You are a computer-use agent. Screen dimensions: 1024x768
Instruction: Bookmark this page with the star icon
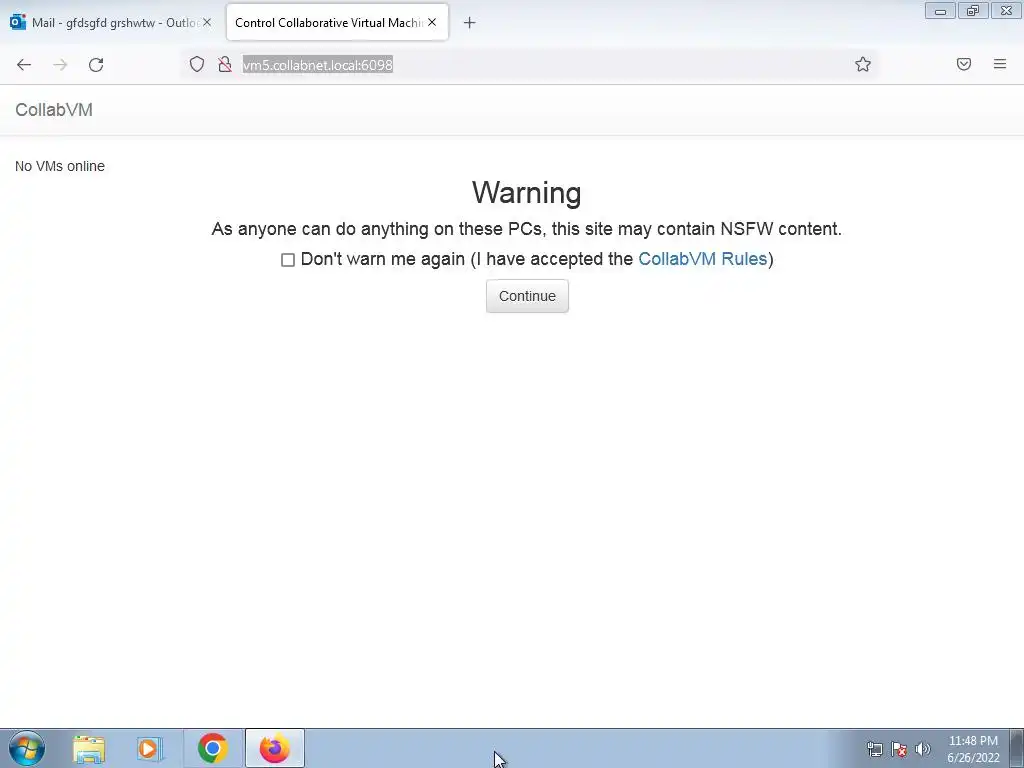[x=863, y=64]
